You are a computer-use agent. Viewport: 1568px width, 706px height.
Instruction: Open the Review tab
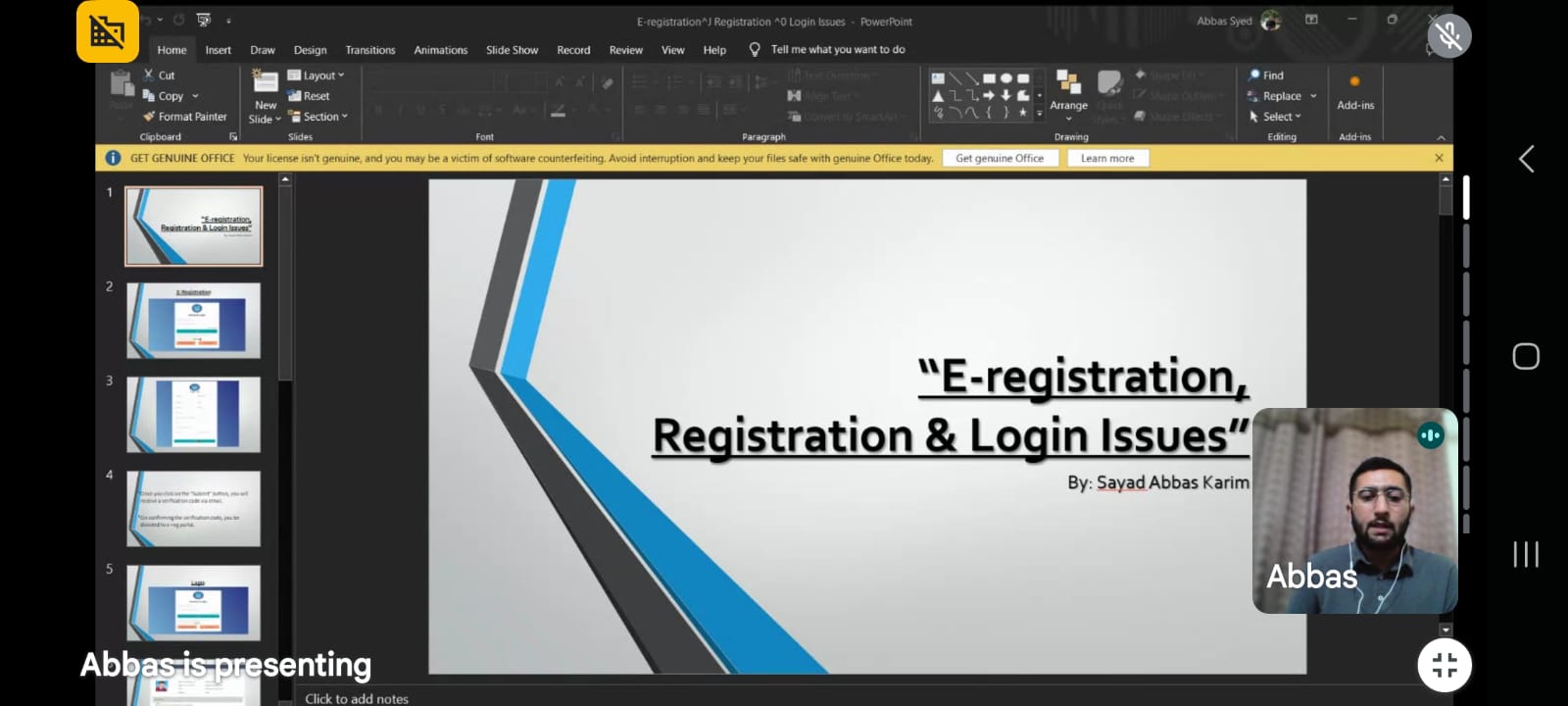click(x=626, y=50)
